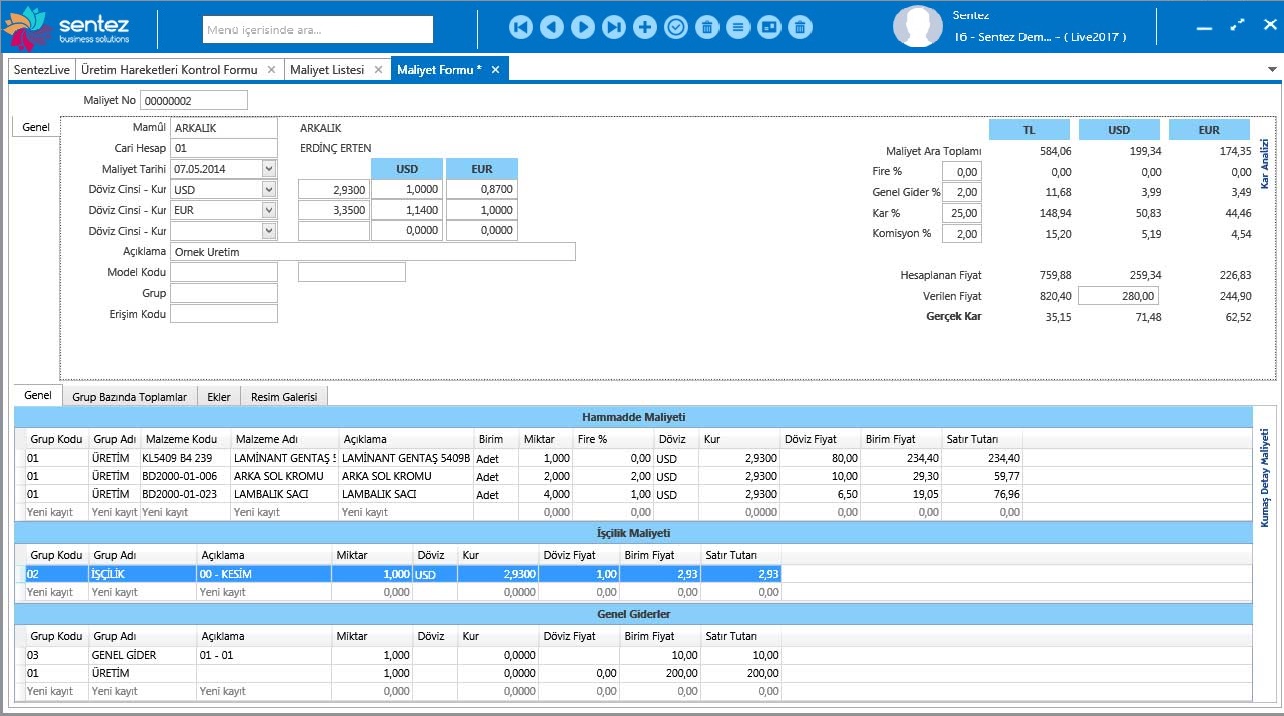Open the list lines menu icon

pyautogui.click(x=738, y=27)
